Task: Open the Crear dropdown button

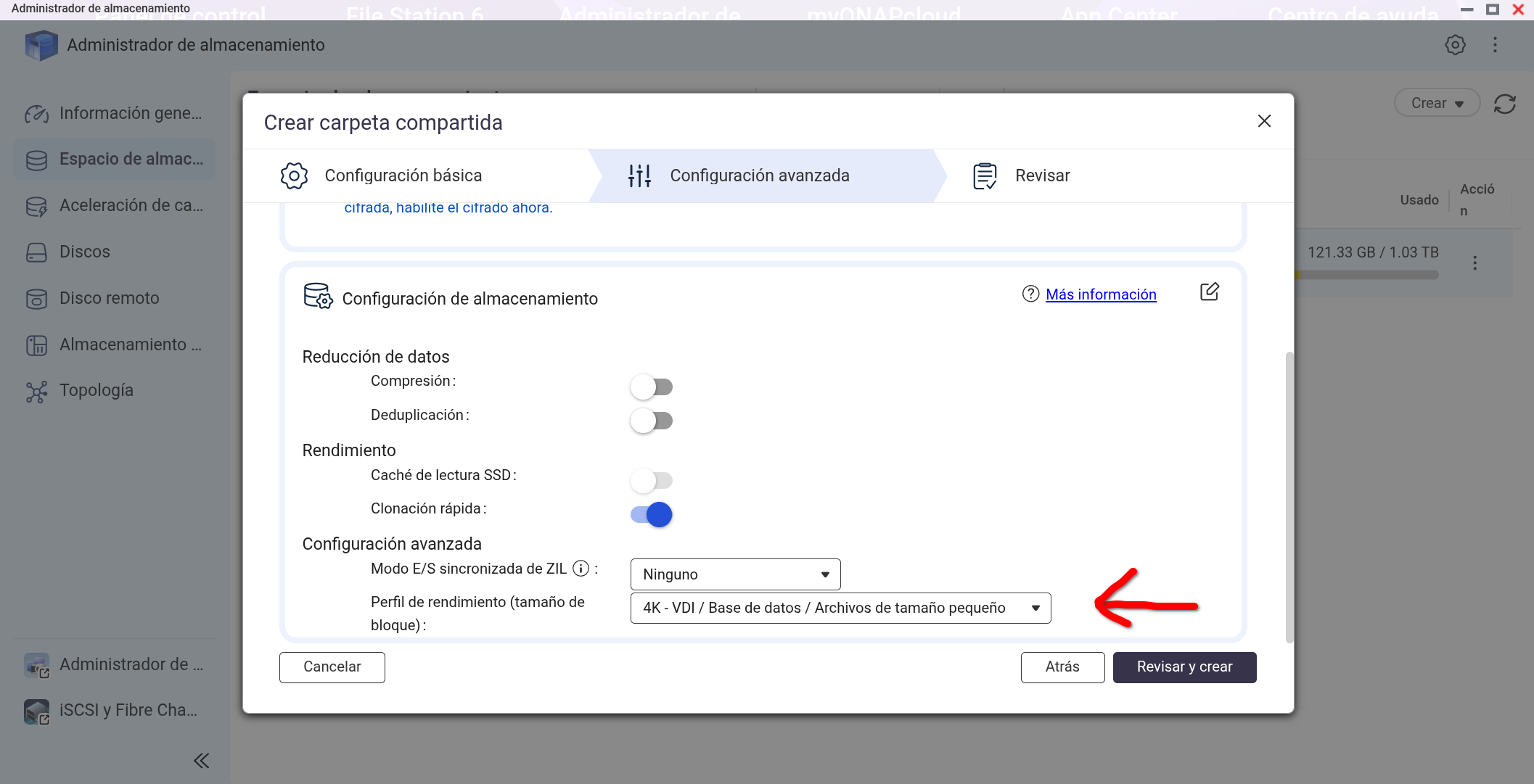Action: click(x=1436, y=104)
